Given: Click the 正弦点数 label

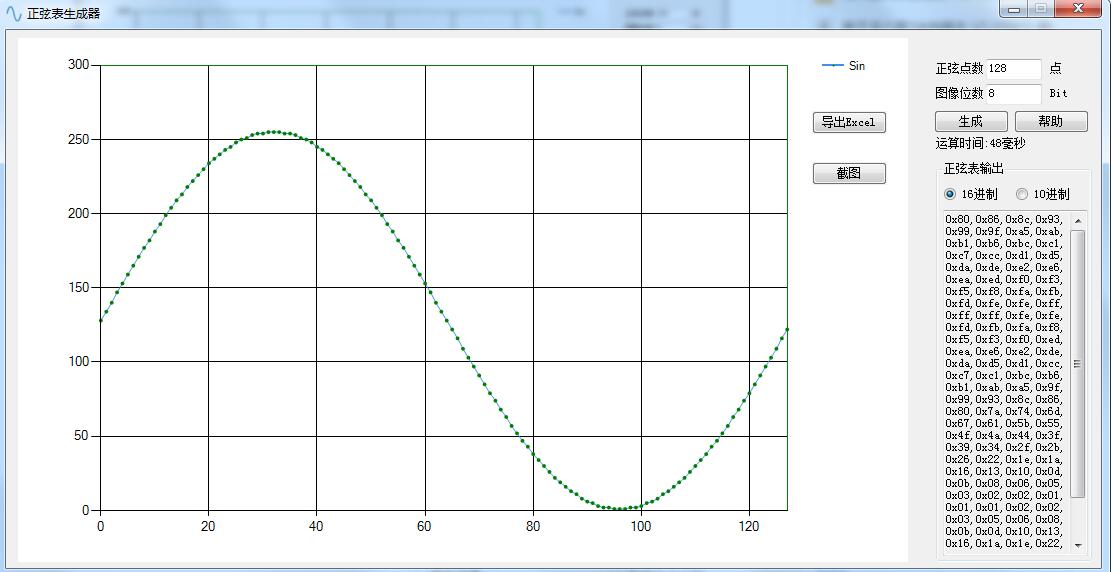Looking at the screenshot, I should point(960,69).
